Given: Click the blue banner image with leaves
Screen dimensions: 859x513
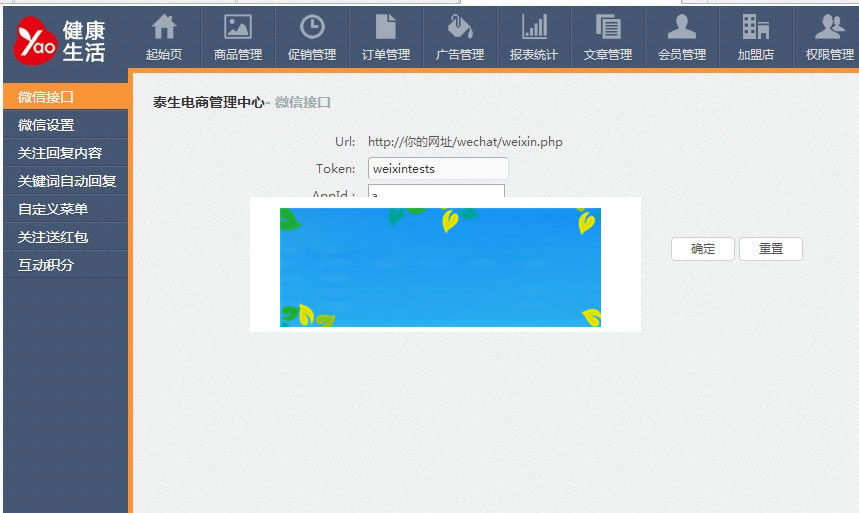Looking at the screenshot, I should [x=440, y=267].
